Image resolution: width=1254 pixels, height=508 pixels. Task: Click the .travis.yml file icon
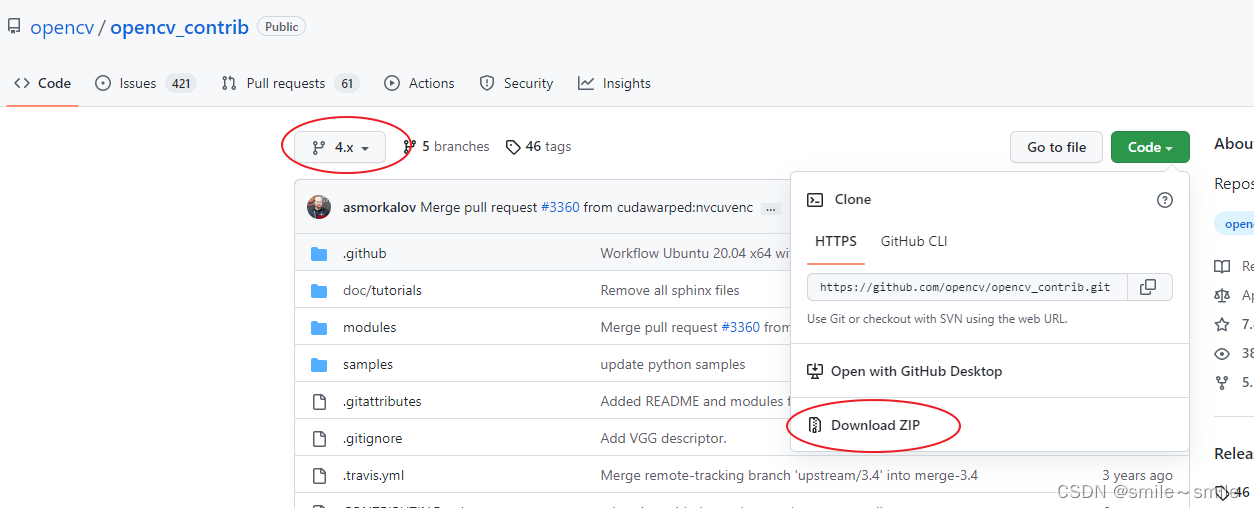(x=319, y=476)
